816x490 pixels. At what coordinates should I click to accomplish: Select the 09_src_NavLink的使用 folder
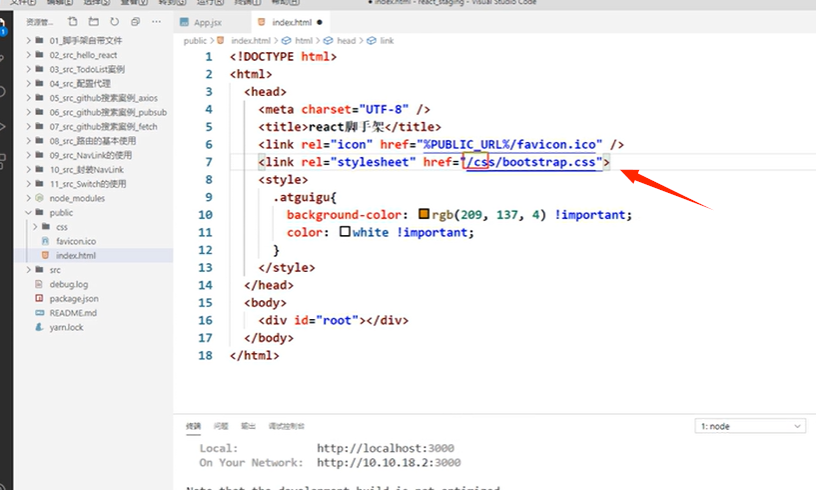tap(91, 155)
